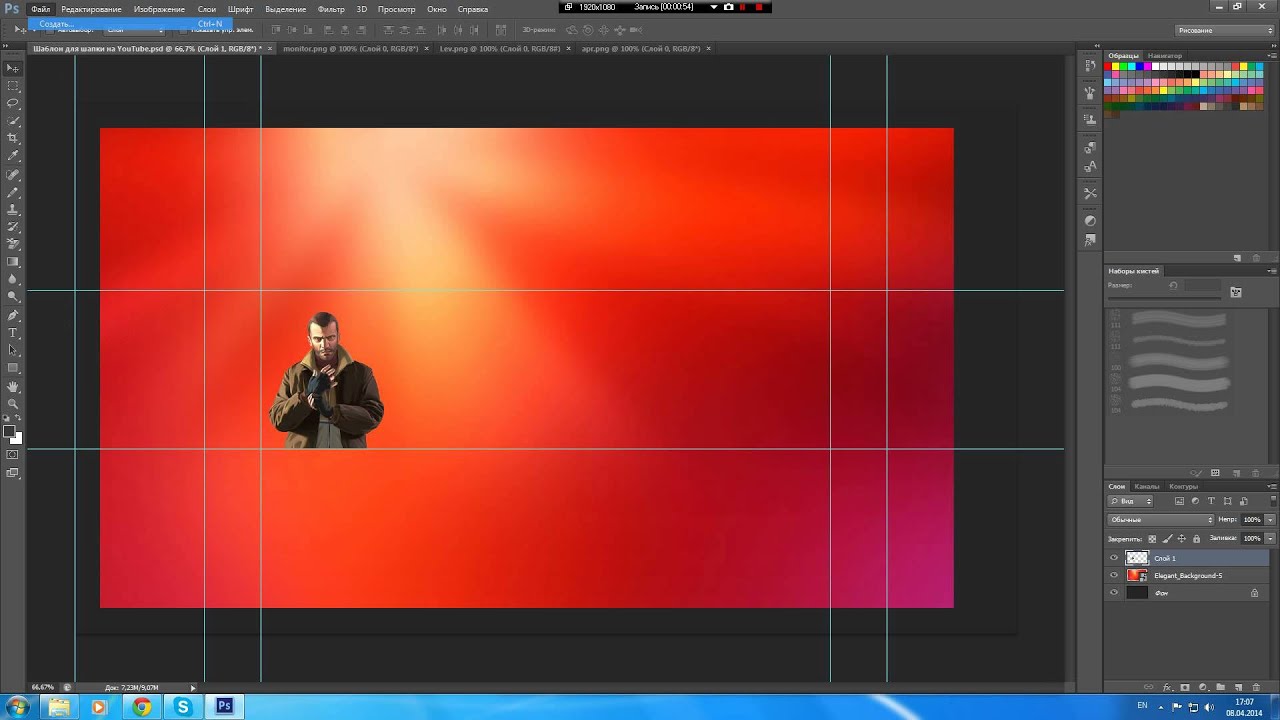1280x720 pixels.
Task: Select the Rectangle shape tool
Action: 13,367
